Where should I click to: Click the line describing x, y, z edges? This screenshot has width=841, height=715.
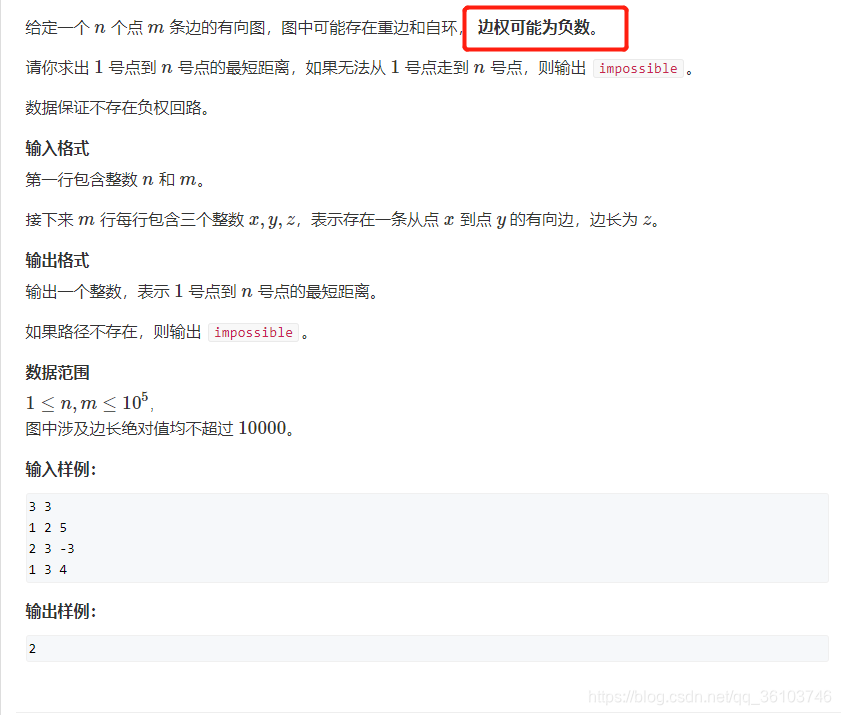tap(342, 219)
